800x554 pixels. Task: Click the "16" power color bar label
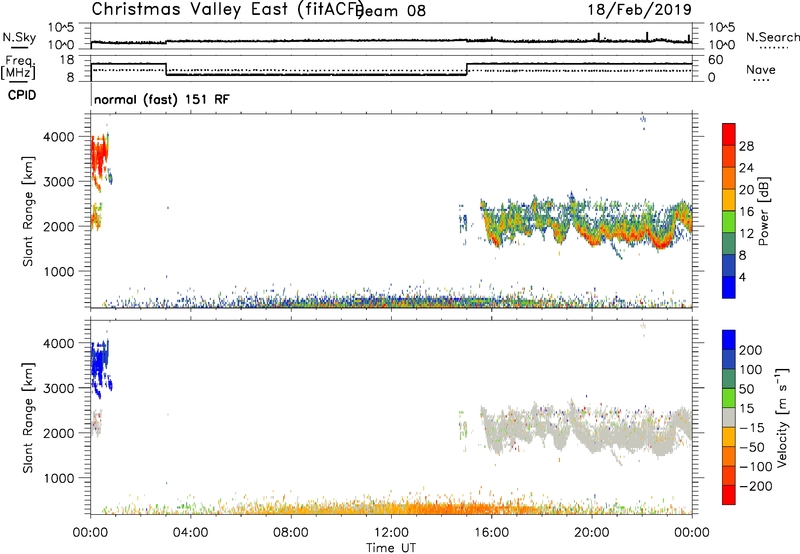tap(746, 212)
